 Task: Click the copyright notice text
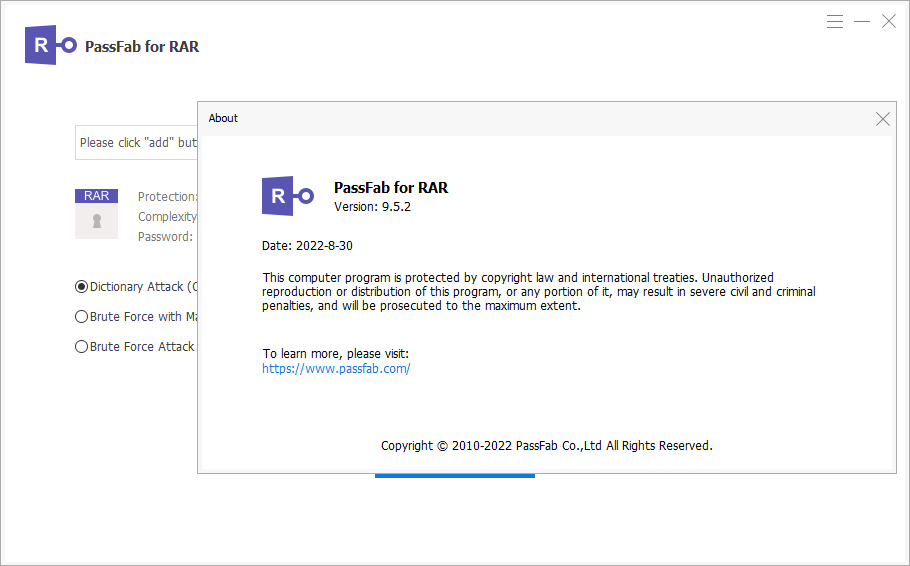point(547,446)
